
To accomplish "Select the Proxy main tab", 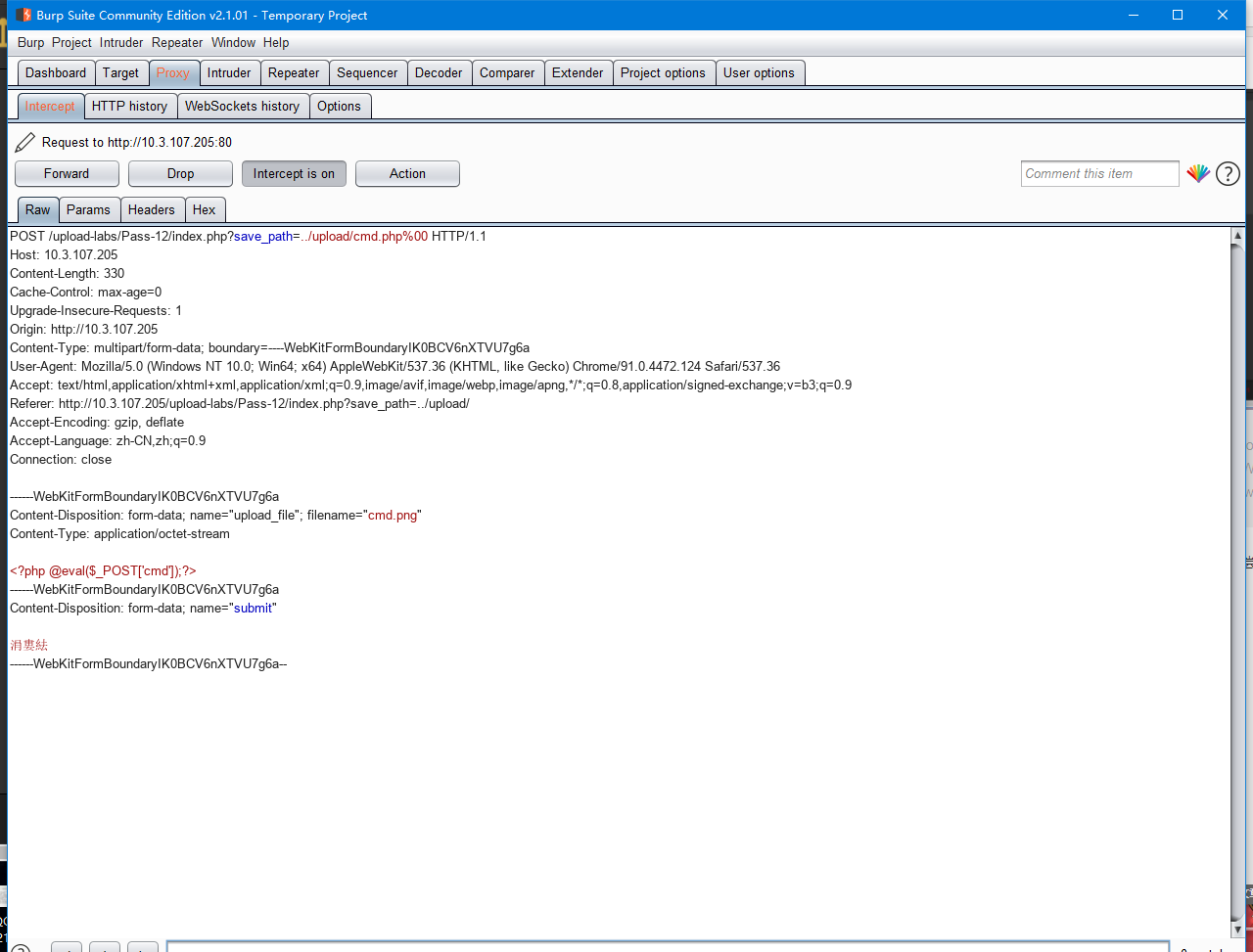I will (x=173, y=72).
